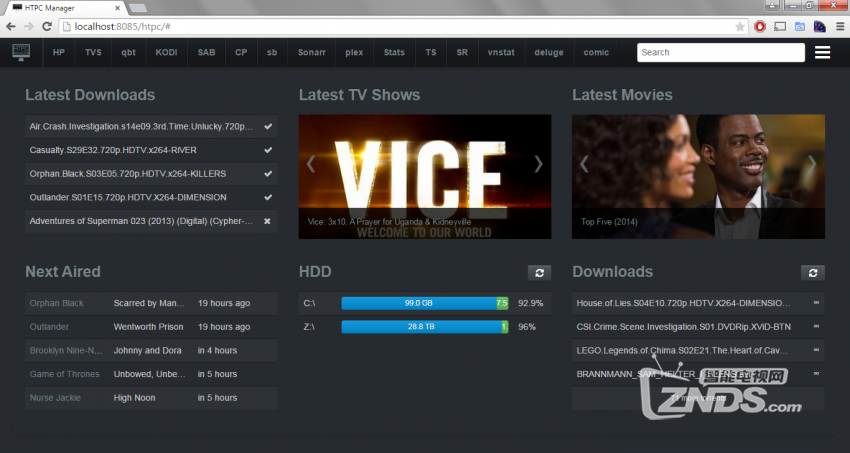Show previous movie in carousel
The image size is (850, 453).
[584, 164]
